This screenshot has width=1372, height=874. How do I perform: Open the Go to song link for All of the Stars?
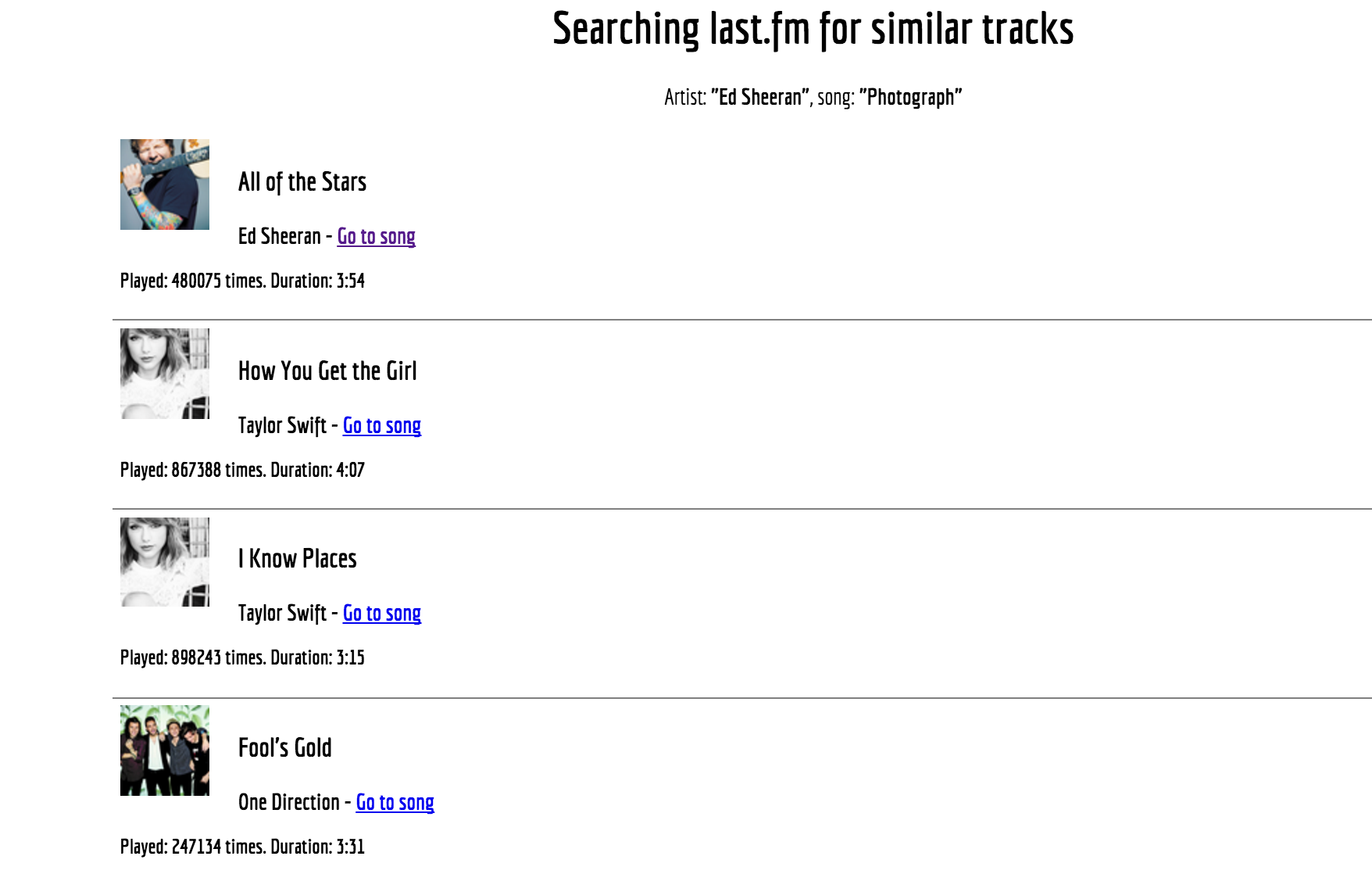pyautogui.click(x=376, y=236)
